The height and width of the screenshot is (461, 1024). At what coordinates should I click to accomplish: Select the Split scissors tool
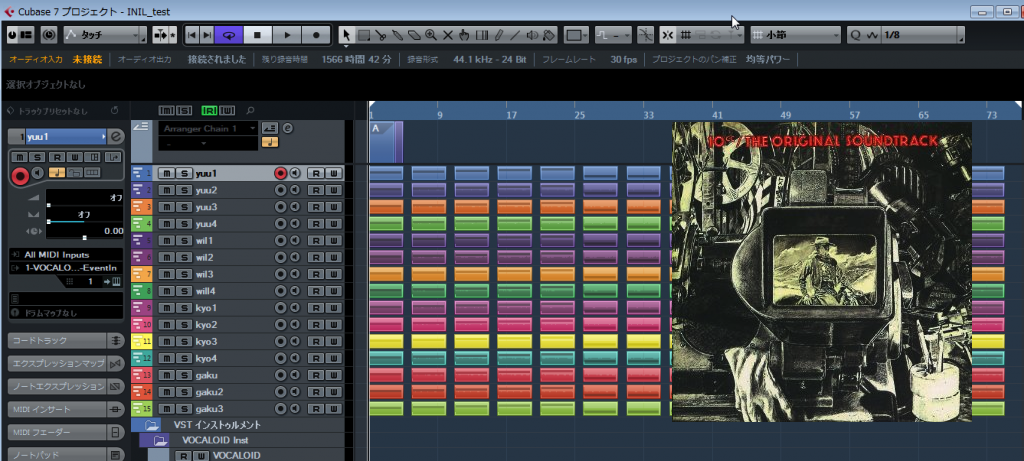[381, 35]
